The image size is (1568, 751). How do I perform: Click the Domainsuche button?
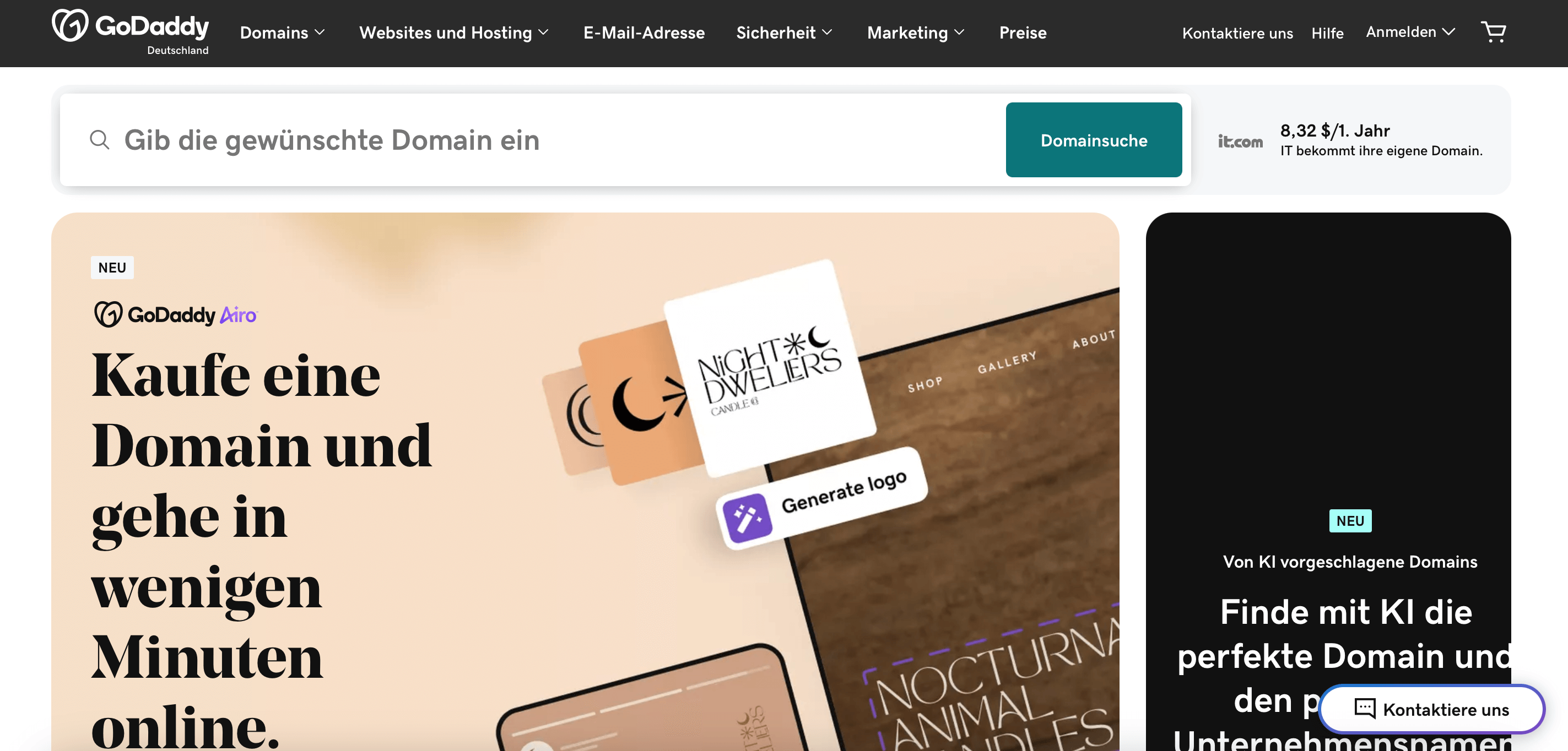tap(1094, 140)
